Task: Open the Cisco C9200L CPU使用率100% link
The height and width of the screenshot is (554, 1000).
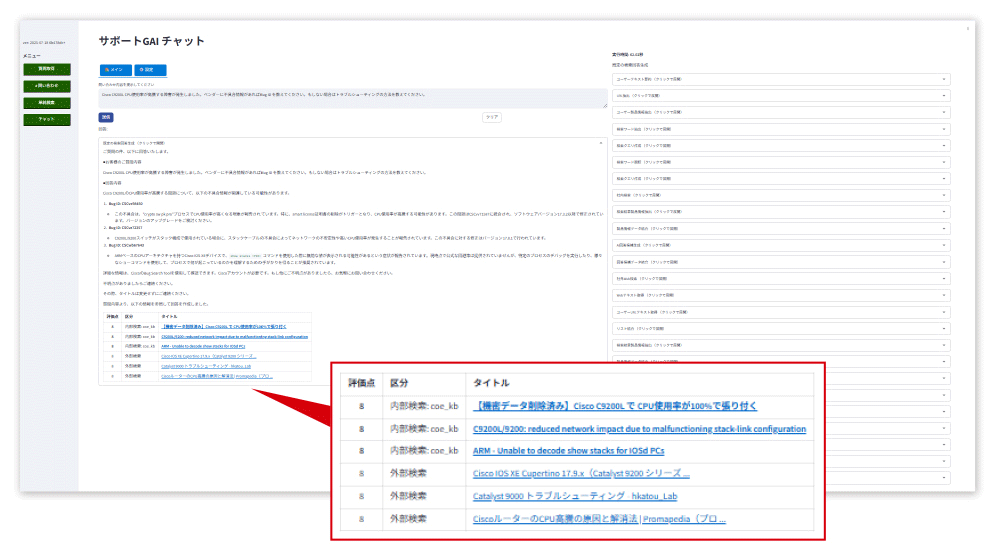Action: (614, 407)
